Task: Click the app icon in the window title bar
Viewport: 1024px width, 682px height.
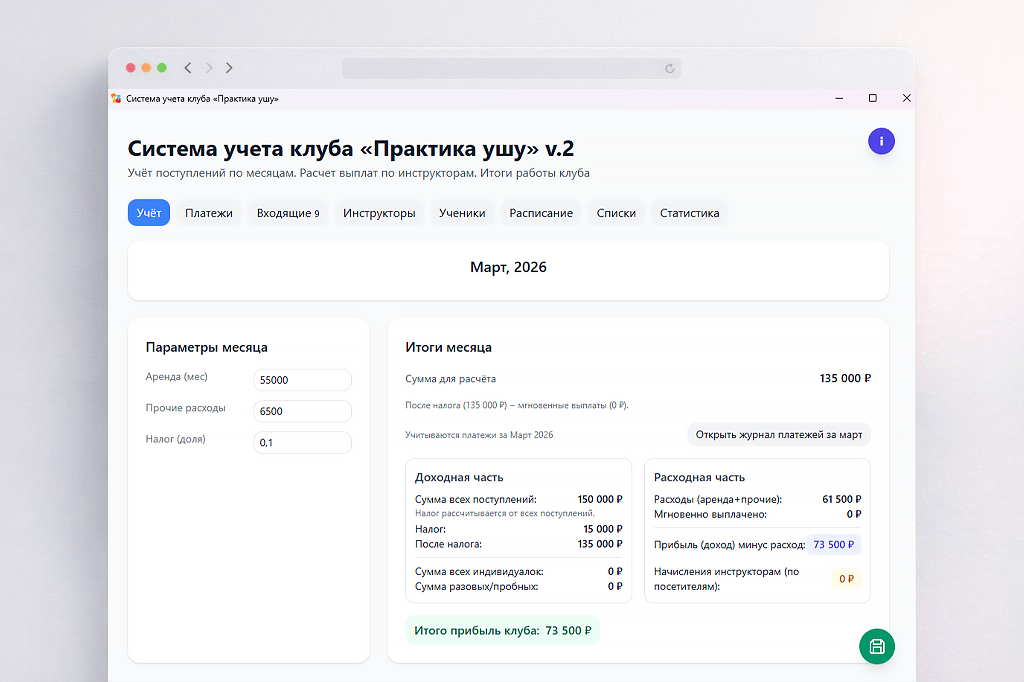Action: pos(118,99)
